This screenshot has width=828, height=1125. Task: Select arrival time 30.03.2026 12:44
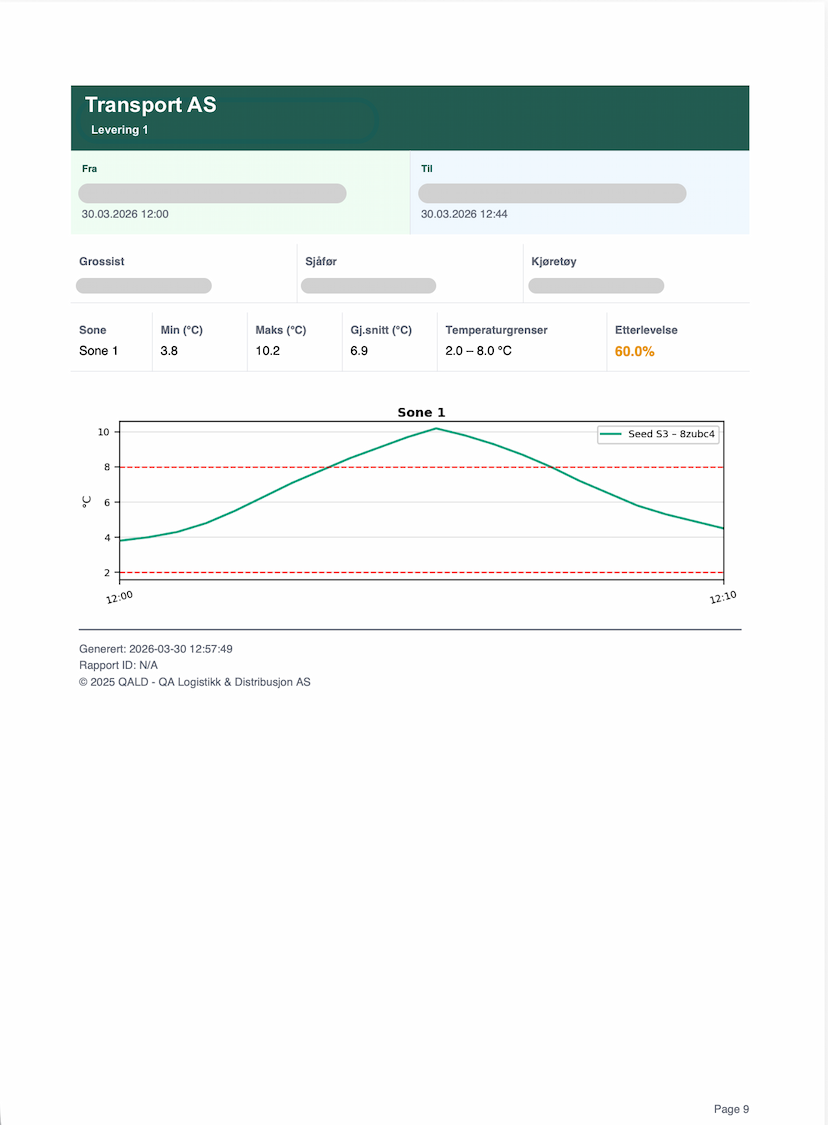point(464,214)
